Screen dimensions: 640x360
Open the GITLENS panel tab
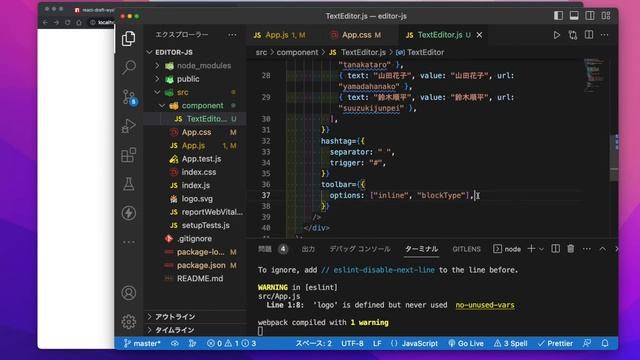pyautogui.click(x=466, y=249)
